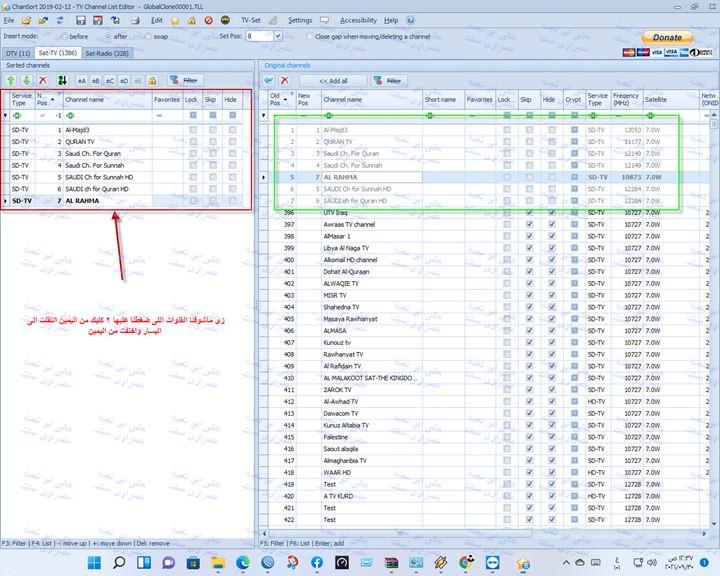Click the blue help question icon
The height and width of the screenshot is (576, 720).
[411, 20]
